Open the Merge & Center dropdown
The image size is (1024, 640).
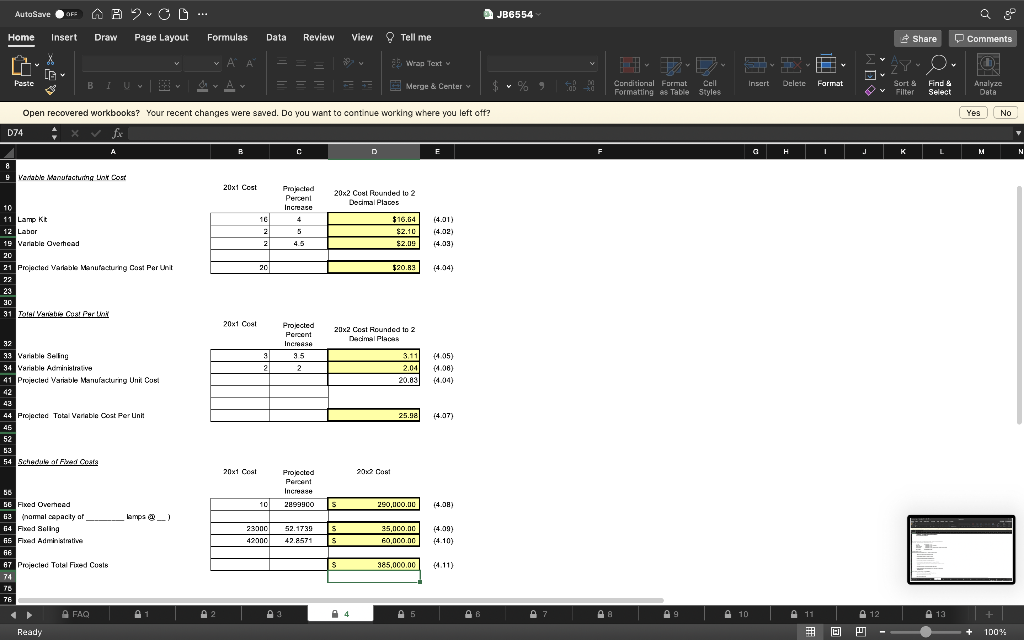coord(468,87)
